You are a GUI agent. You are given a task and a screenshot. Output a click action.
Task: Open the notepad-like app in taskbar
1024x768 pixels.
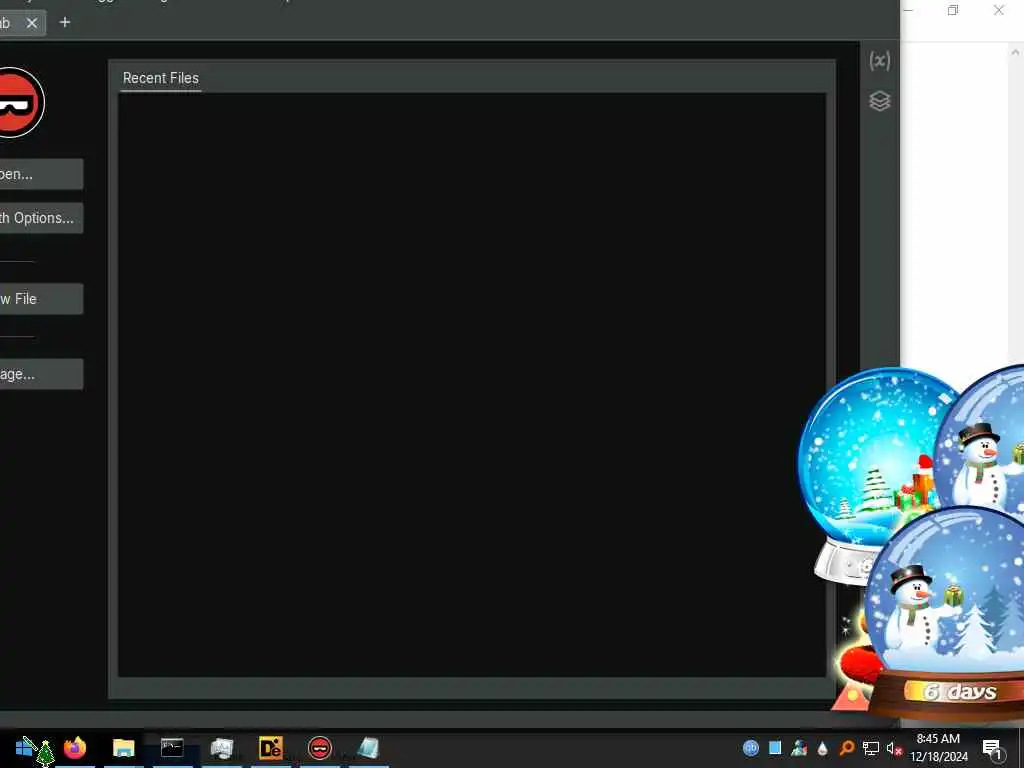368,748
